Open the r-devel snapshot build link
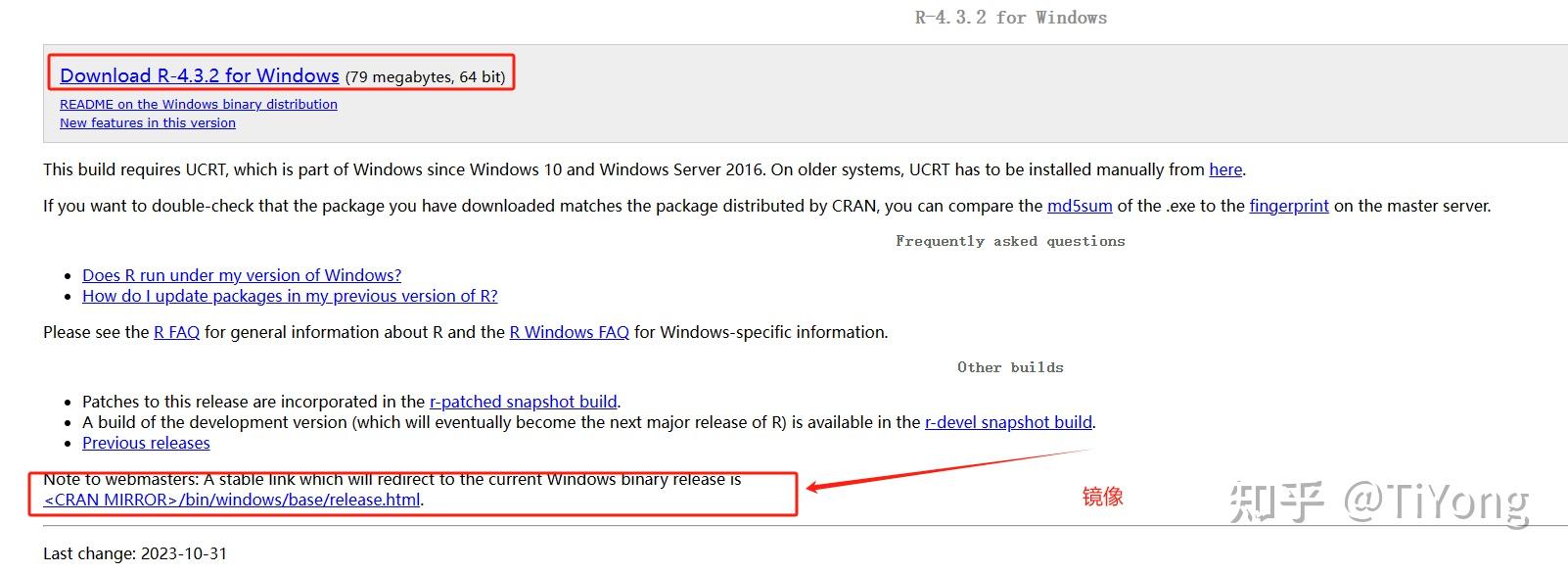Viewport: 1568px width, 573px height. pos(1008,422)
